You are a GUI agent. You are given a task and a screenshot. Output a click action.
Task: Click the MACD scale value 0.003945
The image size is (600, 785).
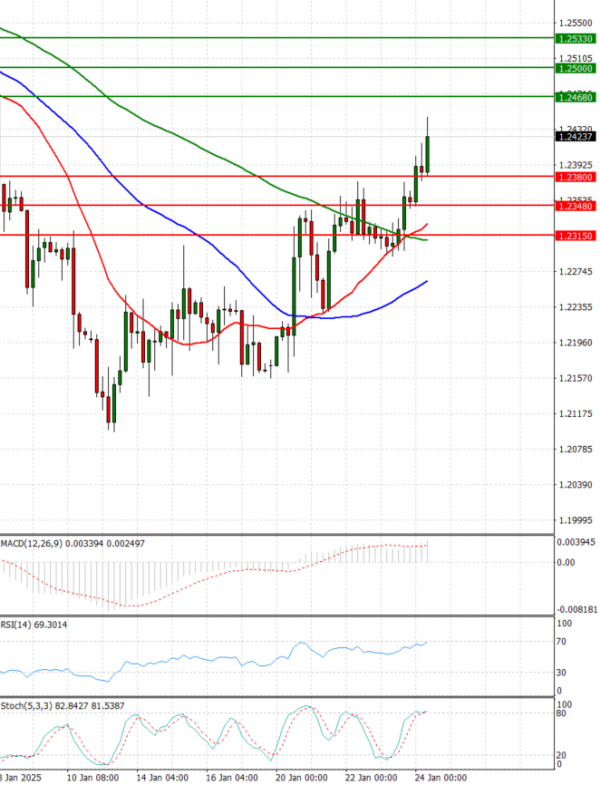(579, 542)
